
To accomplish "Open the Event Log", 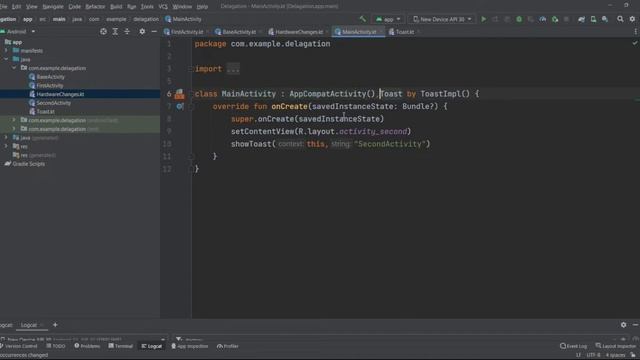I will (573, 346).
